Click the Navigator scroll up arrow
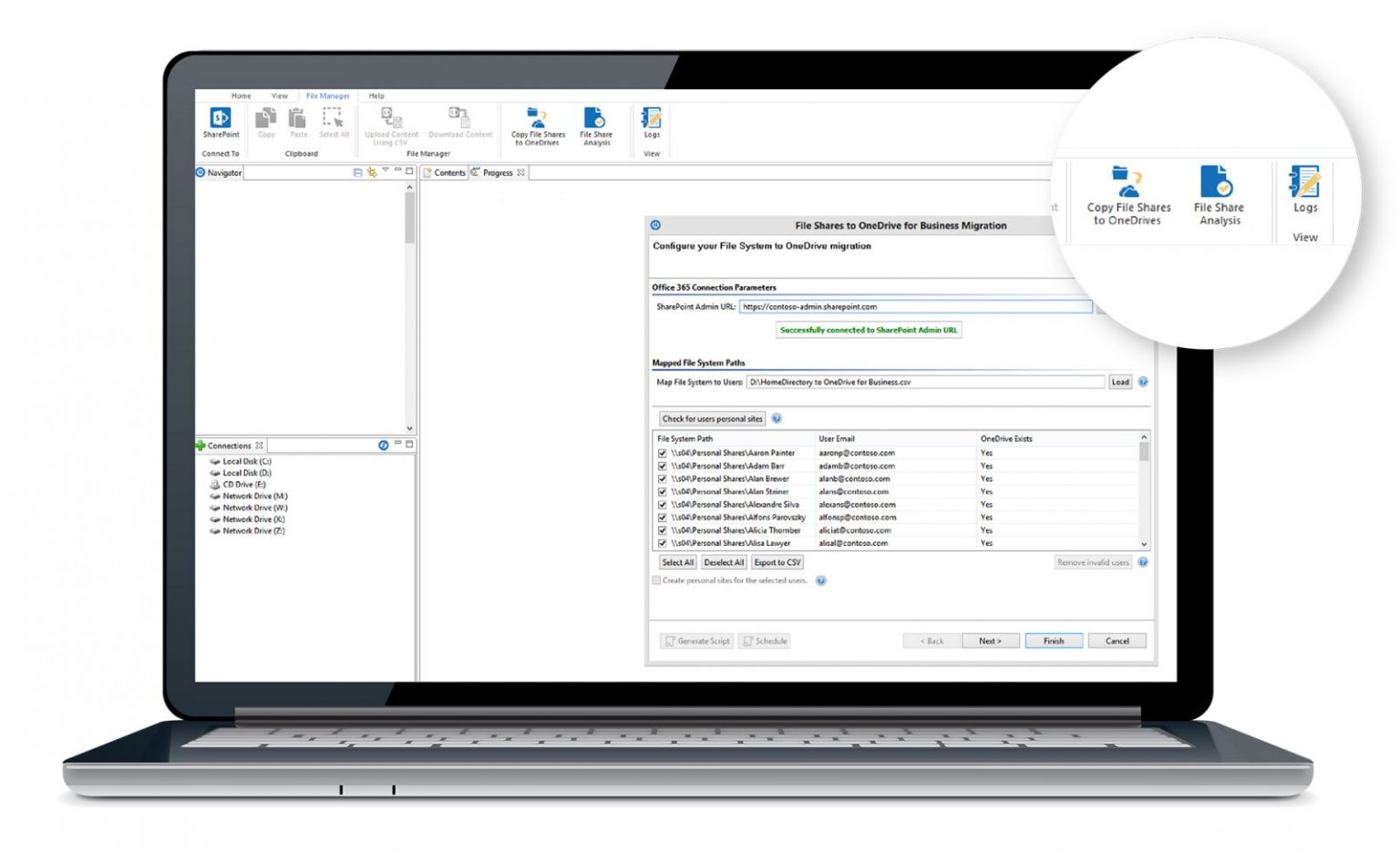This screenshot has height=852, width=1400. tap(409, 187)
